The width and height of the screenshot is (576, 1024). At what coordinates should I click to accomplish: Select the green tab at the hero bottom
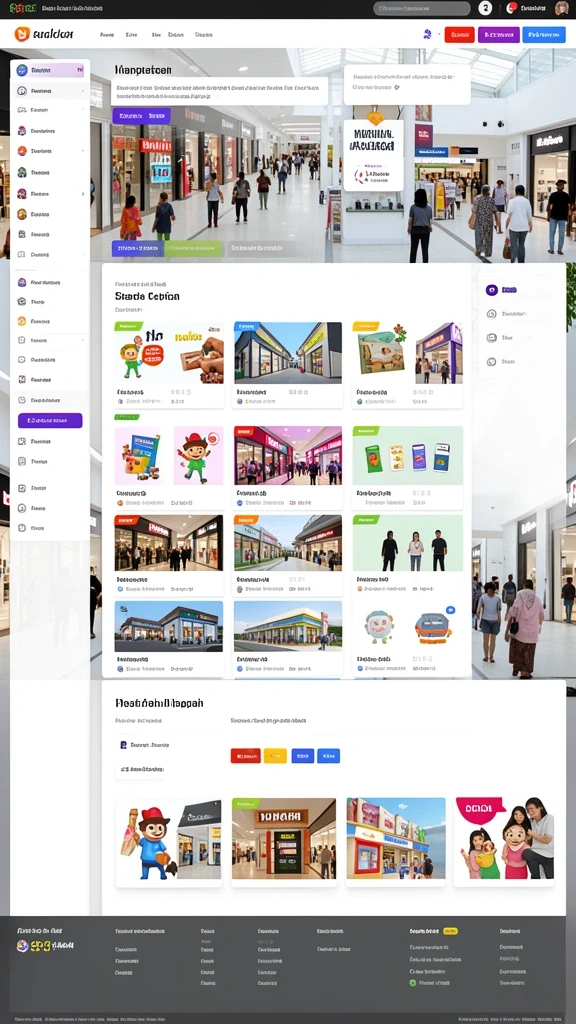click(193, 248)
